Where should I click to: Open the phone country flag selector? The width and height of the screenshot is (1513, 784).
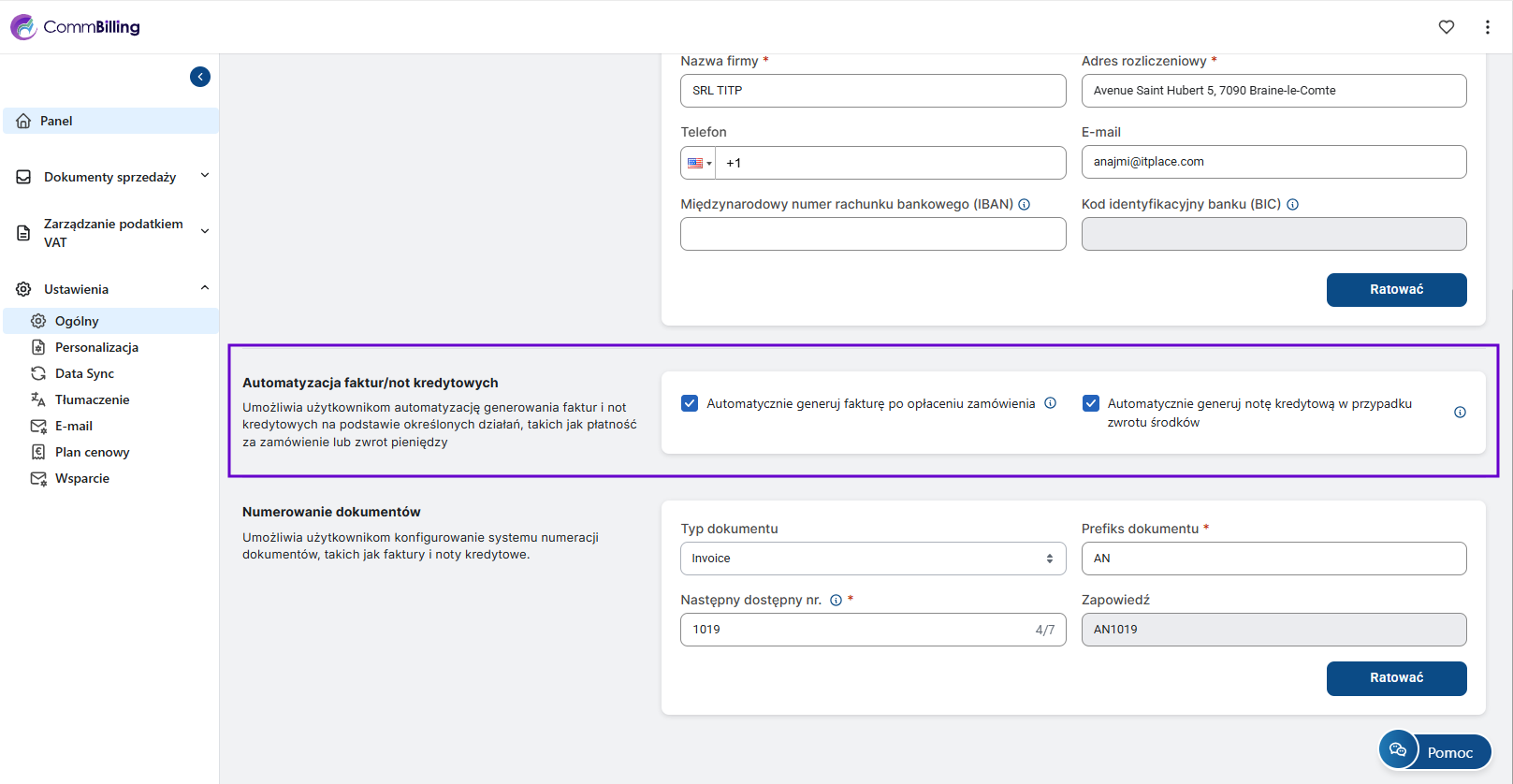[699, 163]
